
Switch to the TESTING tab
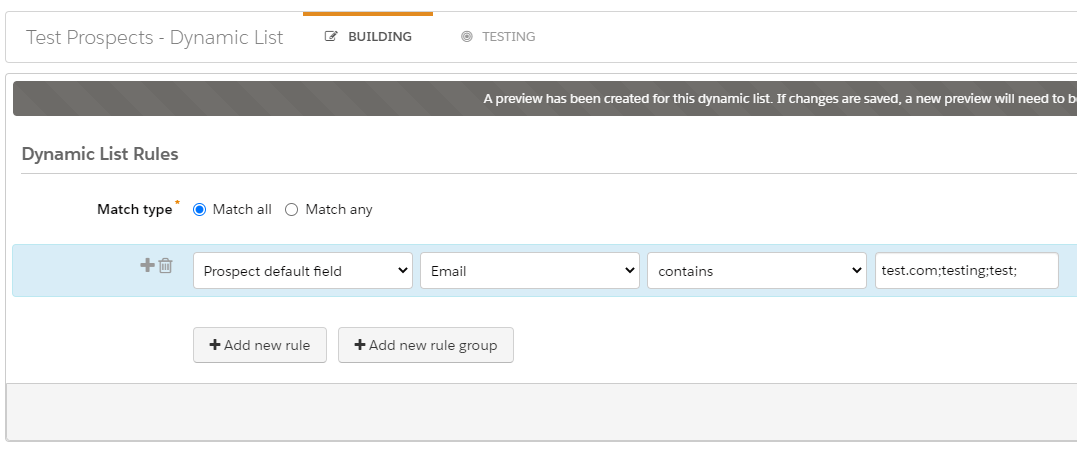tap(498, 37)
